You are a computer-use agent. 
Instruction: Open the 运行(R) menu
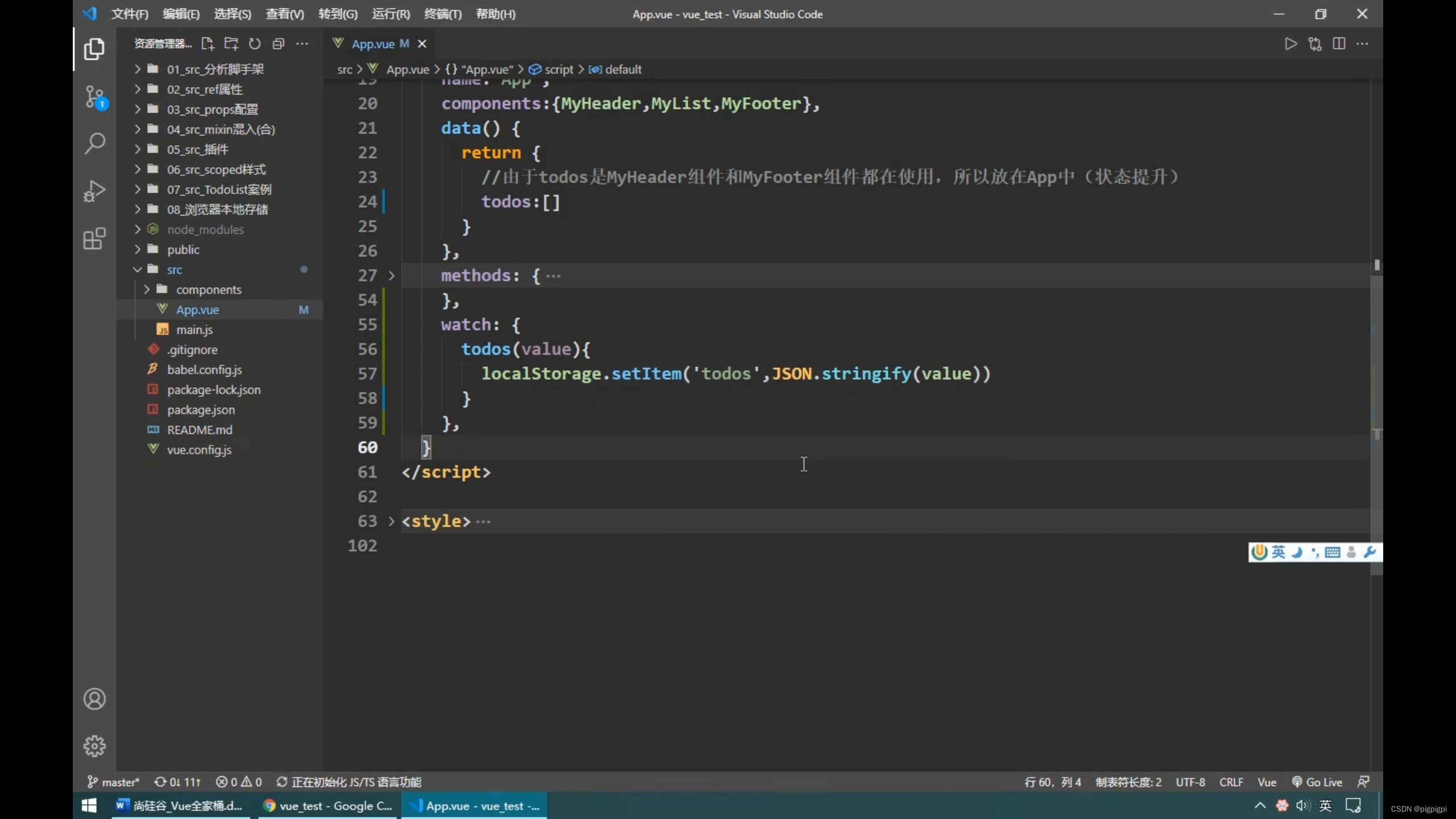tap(391, 14)
